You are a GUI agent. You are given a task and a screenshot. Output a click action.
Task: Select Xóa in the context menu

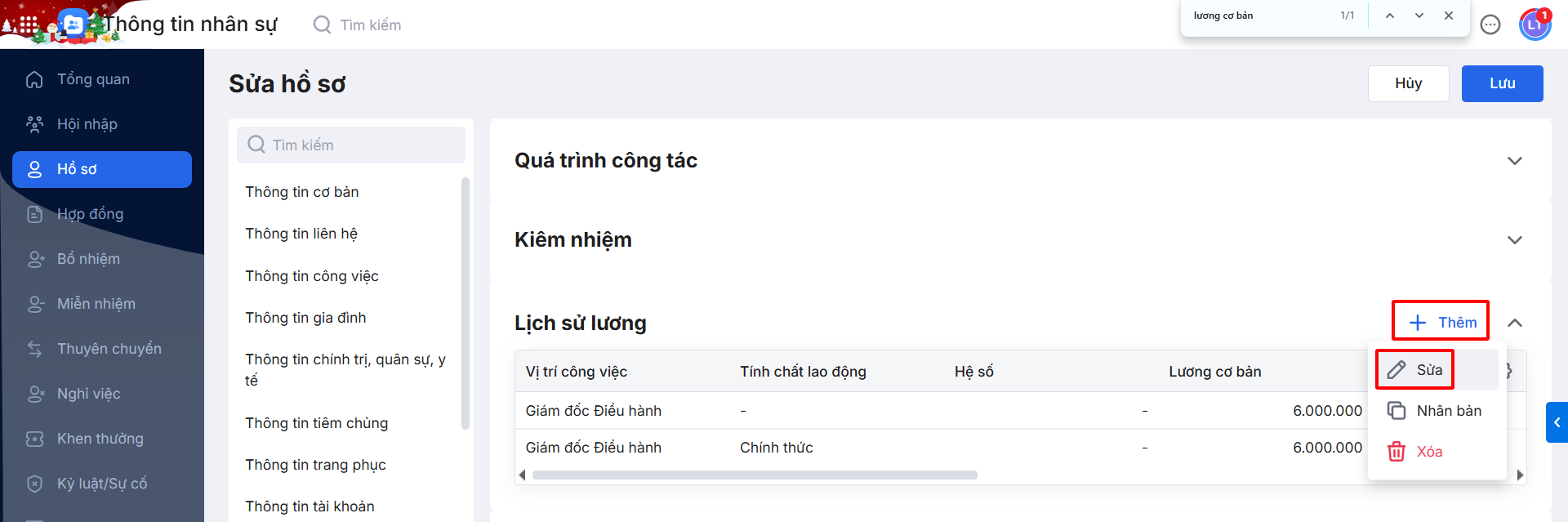1428,452
